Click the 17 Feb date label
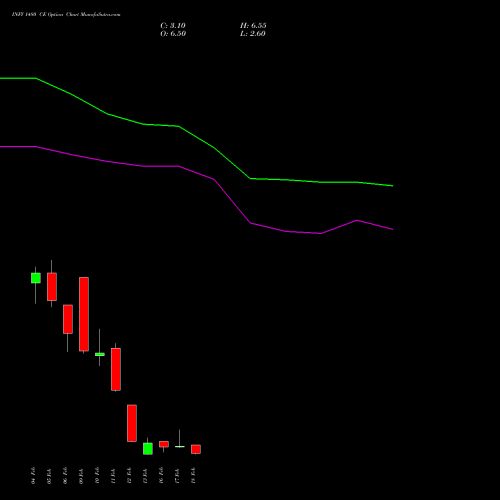This screenshot has height=500, width=500. 177,476
